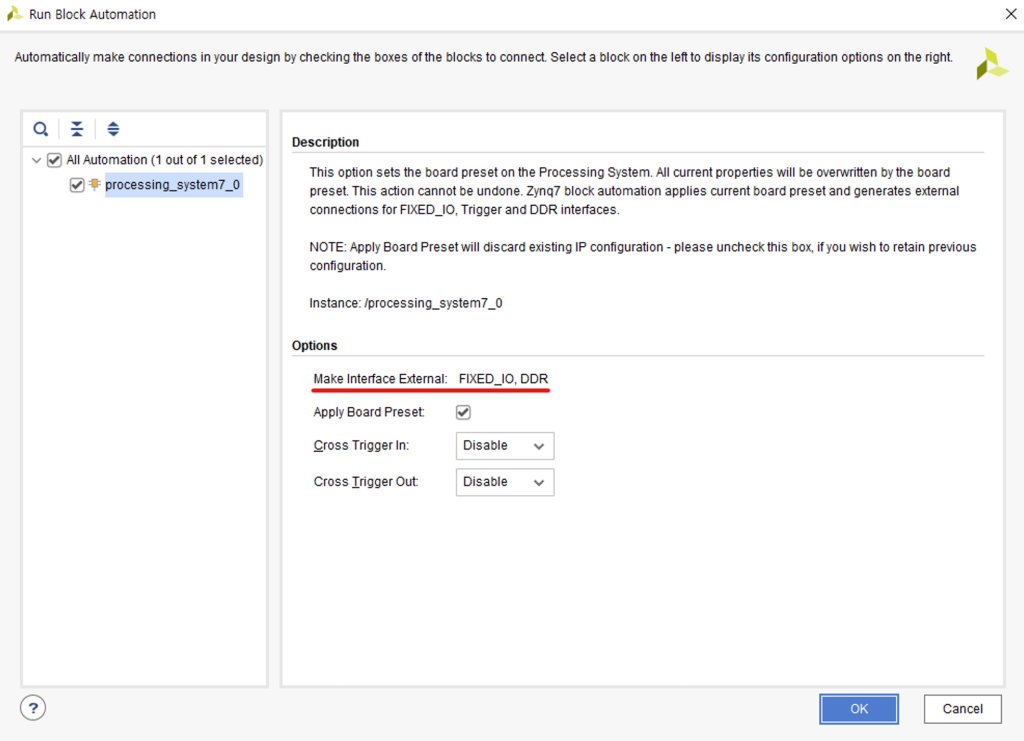Click the search icon in tree toolbar
The image size is (1024, 741).
[40, 129]
